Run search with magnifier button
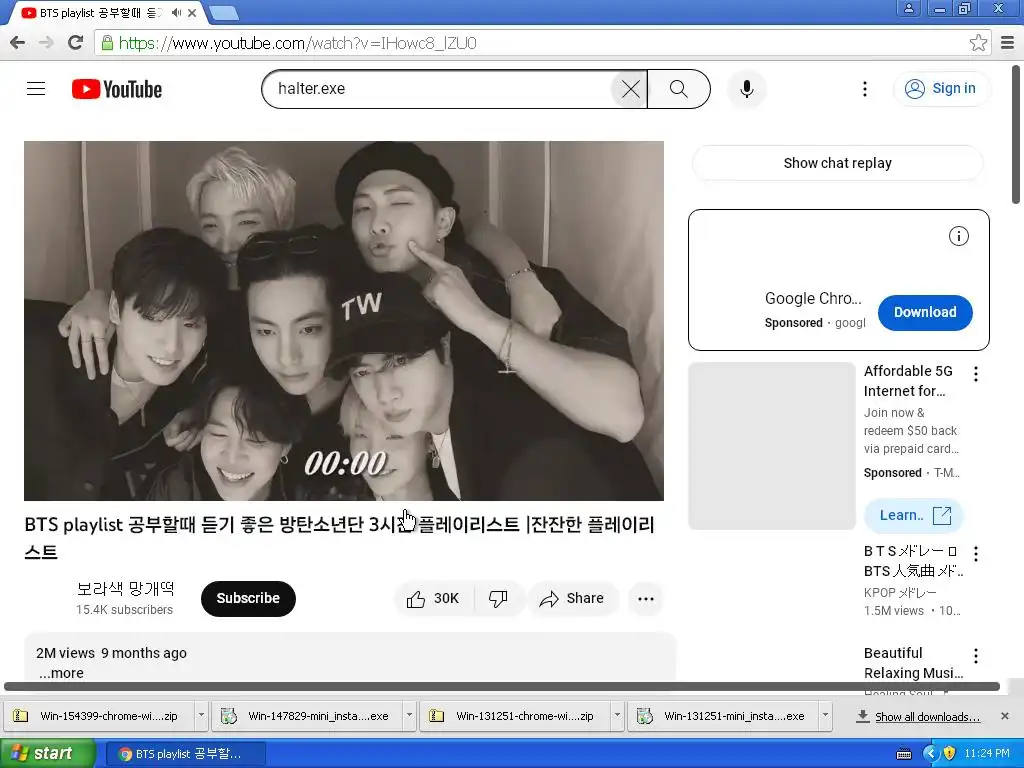Screen dimensions: 1024x768 pos(679,89)
